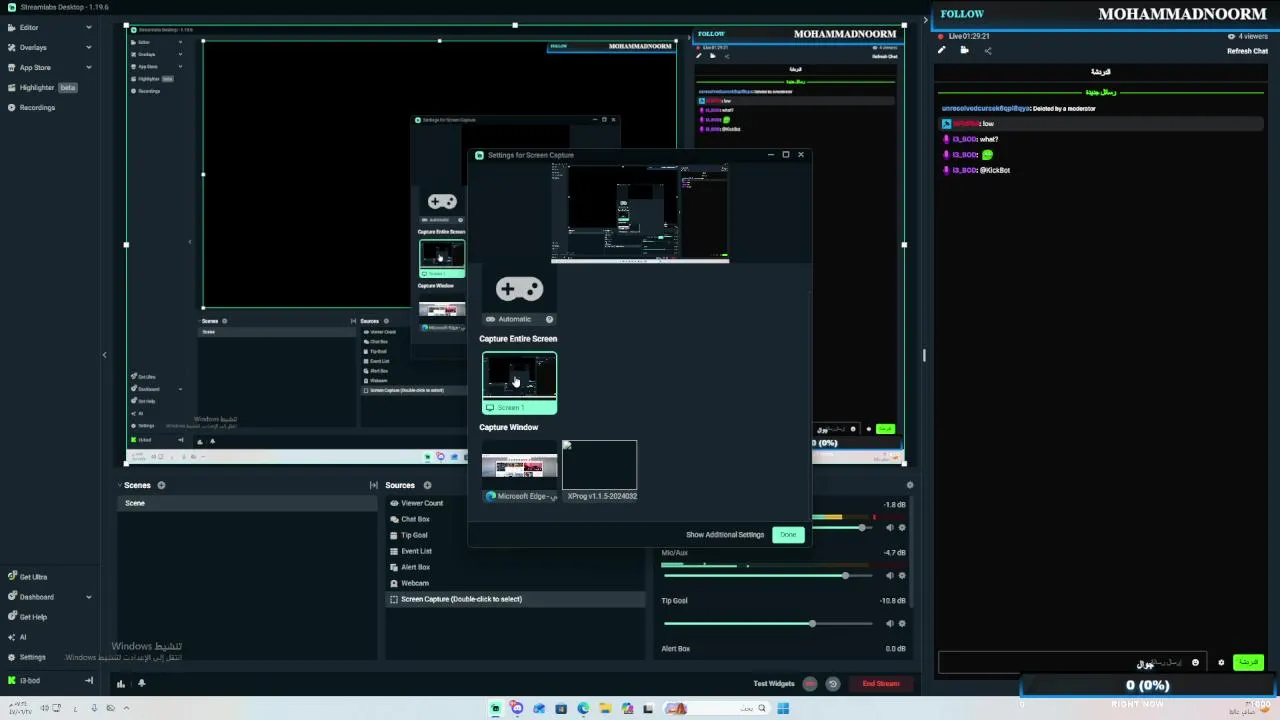Add a new scene with plus icon
1280x720 pixels.
pos(161,485)
